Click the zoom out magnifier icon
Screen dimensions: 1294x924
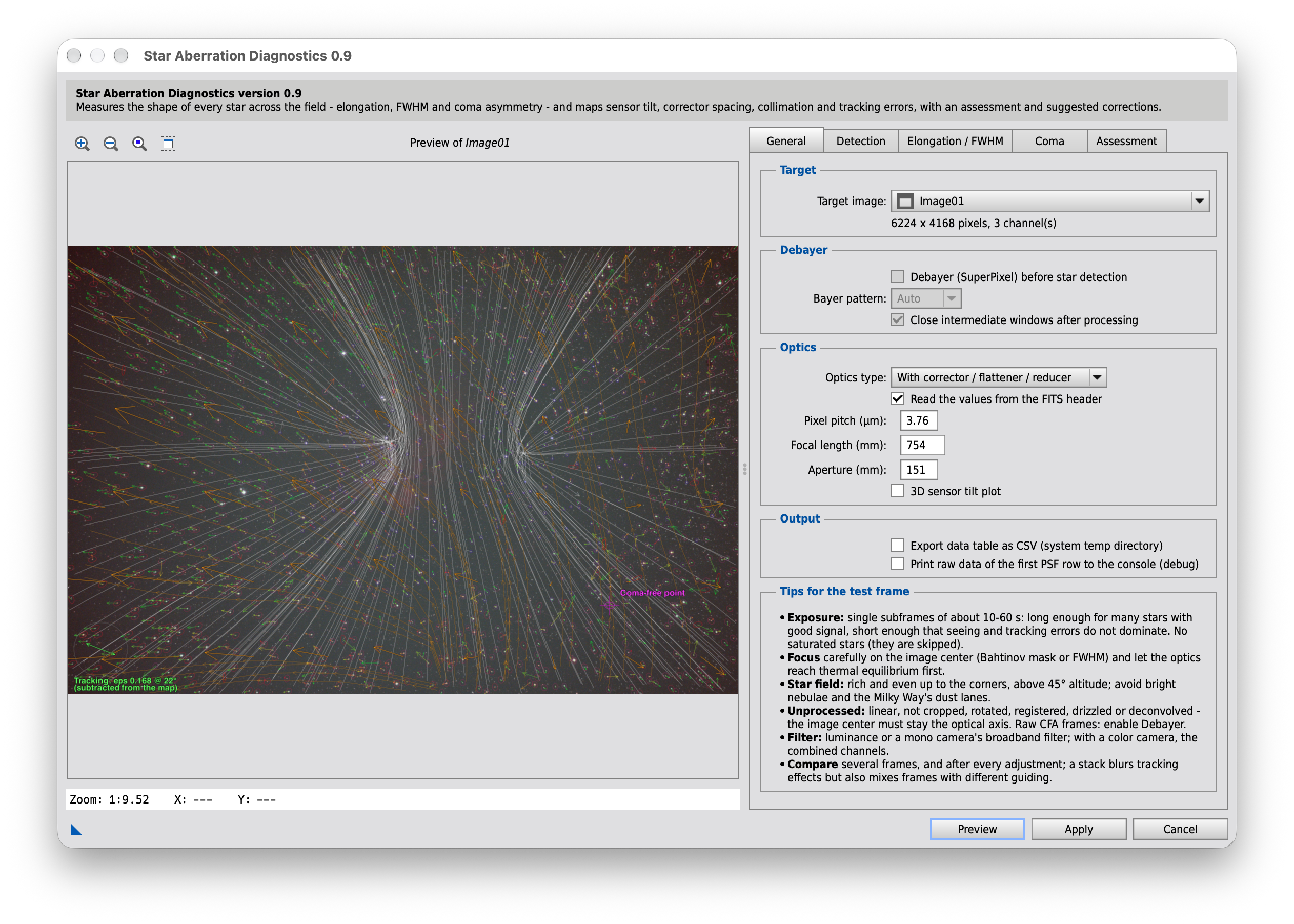click(x=111, y=144)
